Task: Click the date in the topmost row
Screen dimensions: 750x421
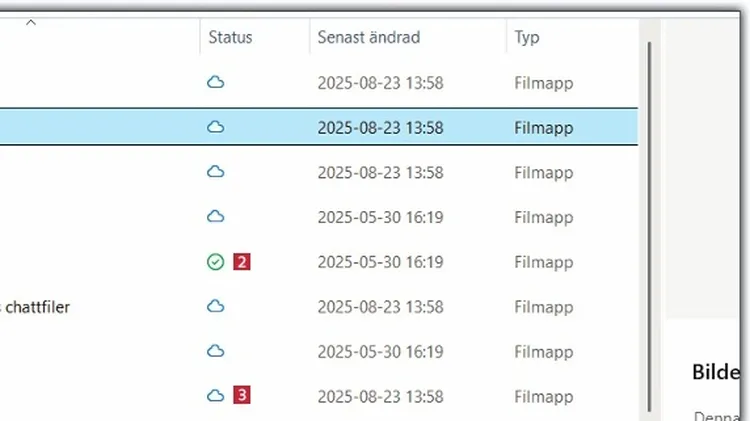Action: click(380, 83)
